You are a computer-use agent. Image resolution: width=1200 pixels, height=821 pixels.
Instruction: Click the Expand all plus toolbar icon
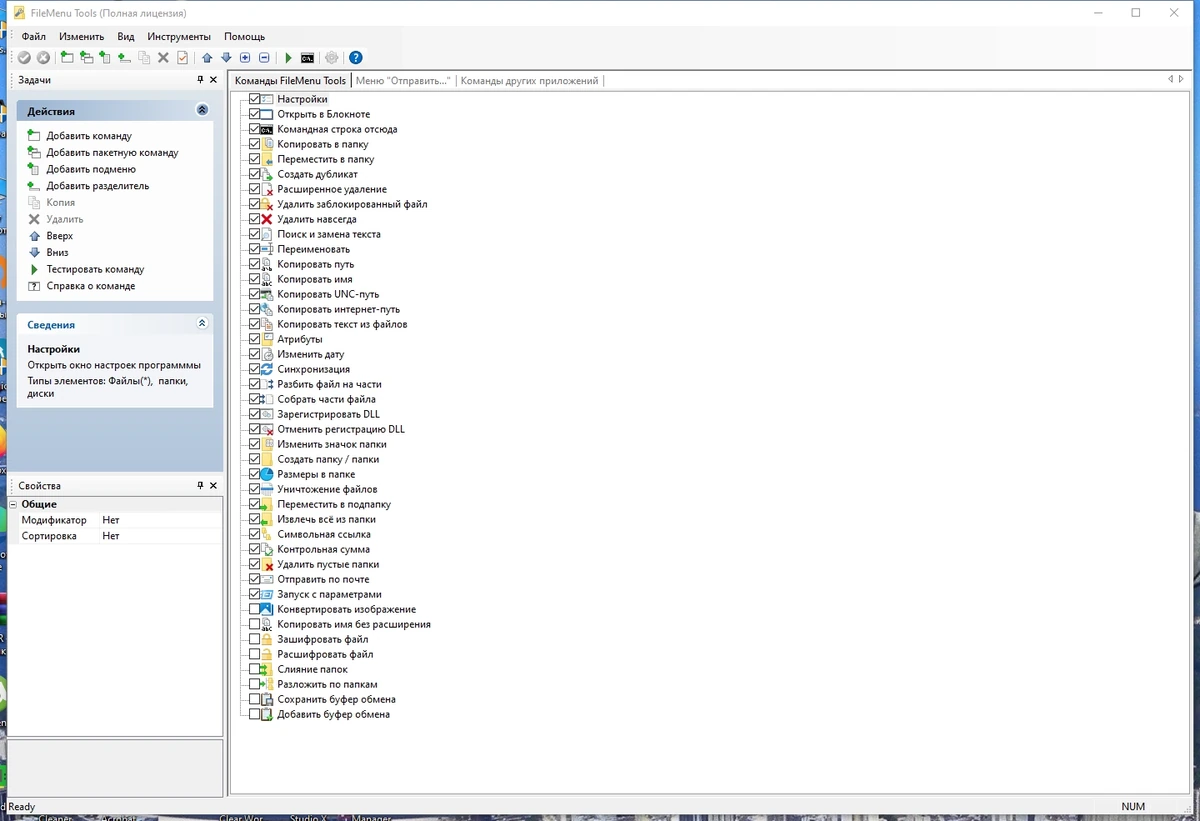[x=245, y=58]
